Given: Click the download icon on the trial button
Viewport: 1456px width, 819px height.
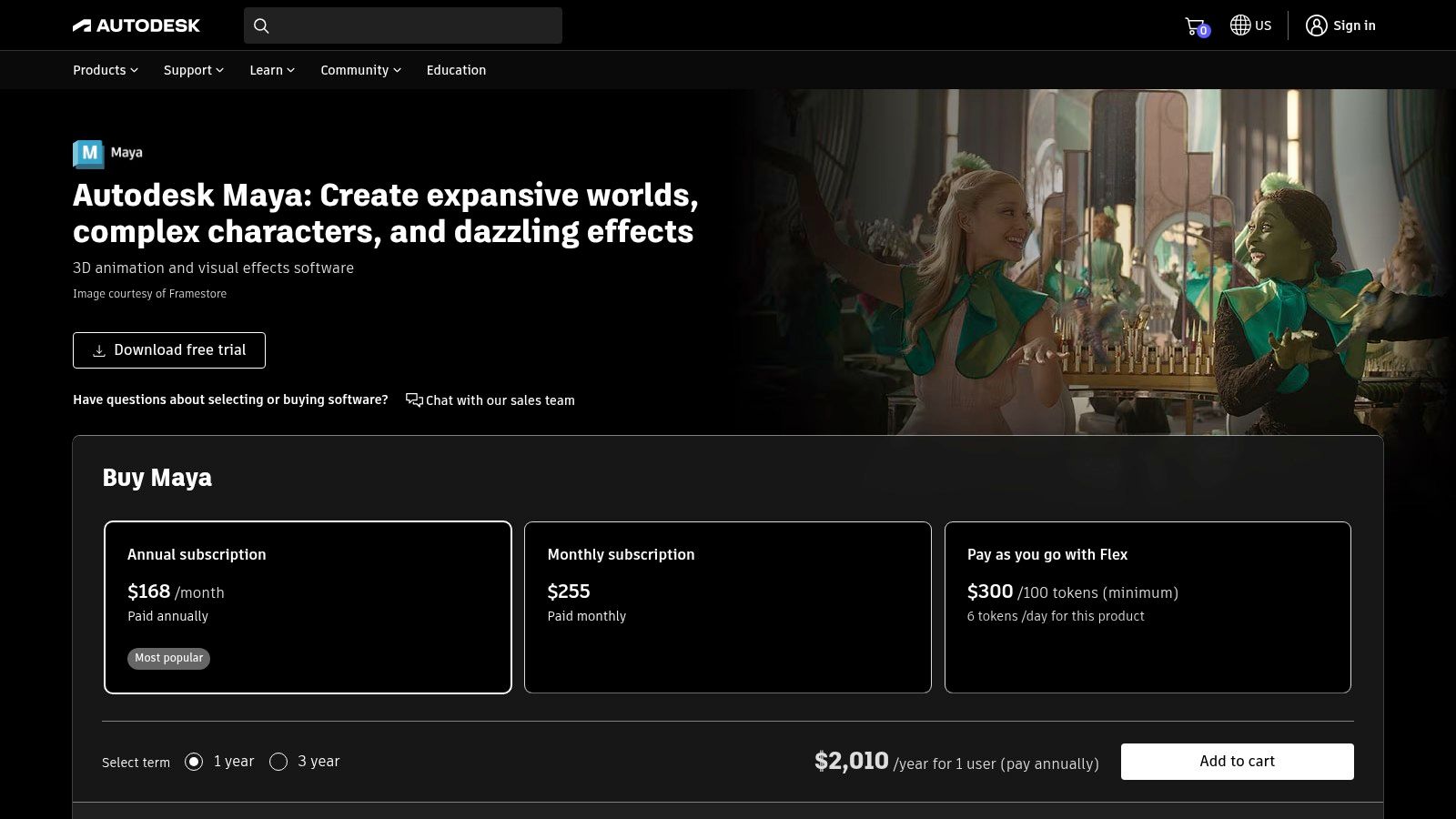Looking at the screenshot, I should click(97, 349).
